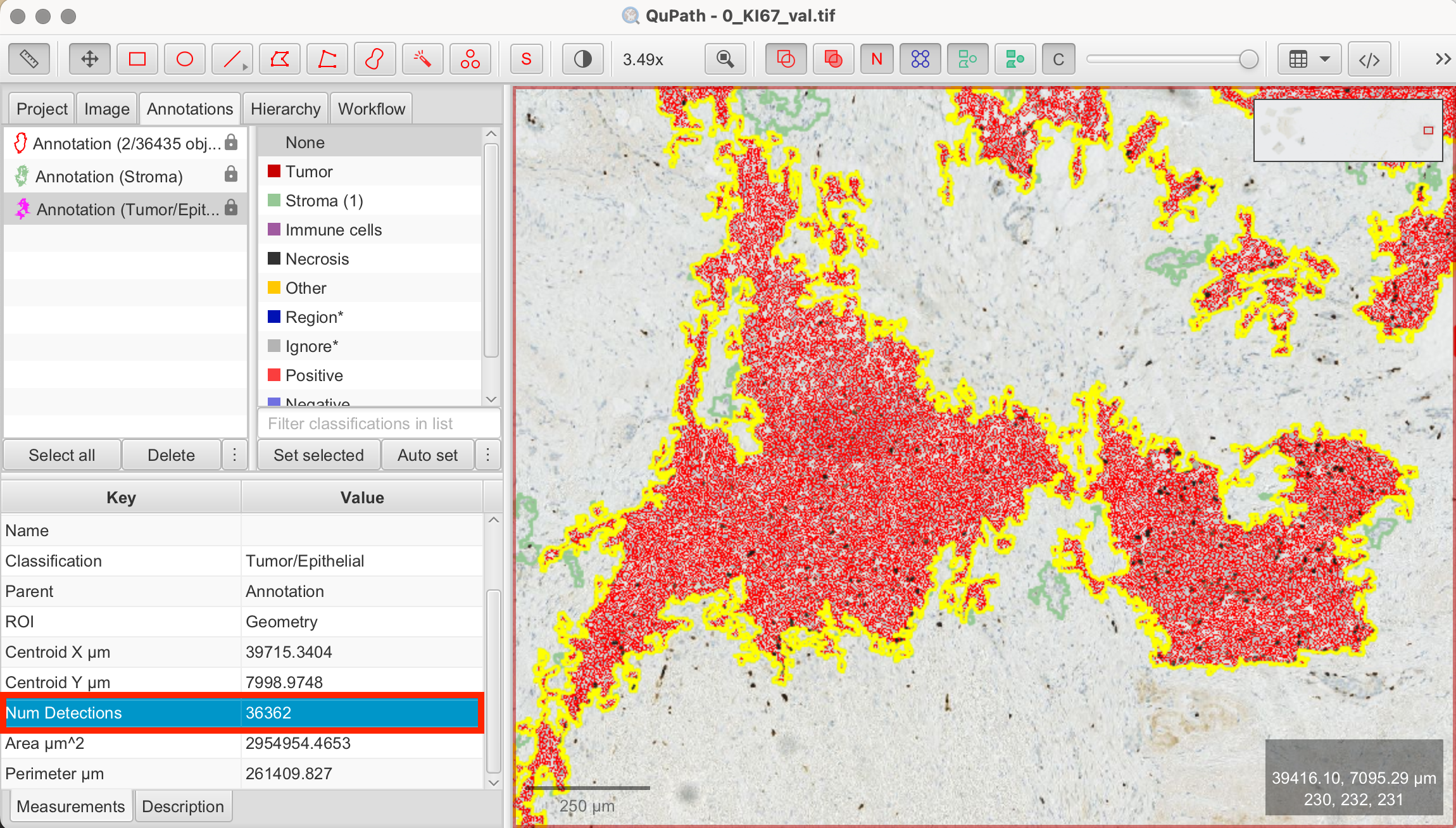This screenshot has width=1456, height=828.
Task: Select the Rectangle annotation tool
Action: 137,58
